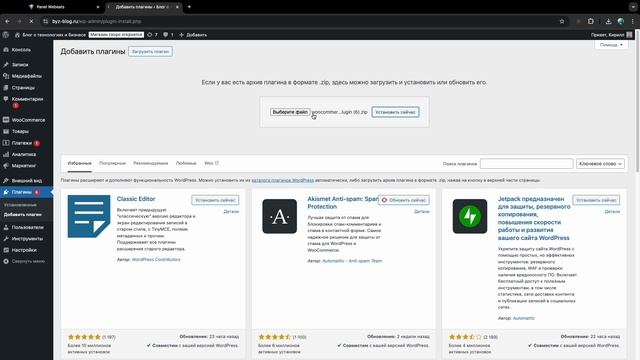Open the browser downloads icon
Image resolution: width=640 pixels, height=360 pixels.
click(608, 21)
